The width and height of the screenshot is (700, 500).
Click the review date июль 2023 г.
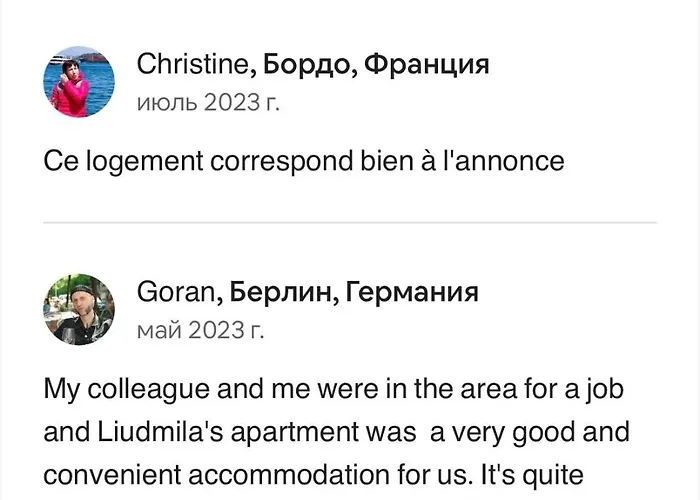click(x=208, y=103)
